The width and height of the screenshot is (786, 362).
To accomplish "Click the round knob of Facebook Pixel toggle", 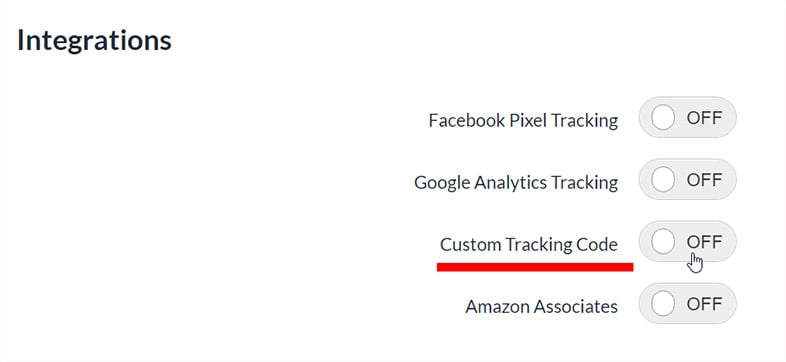I will 663,118.
